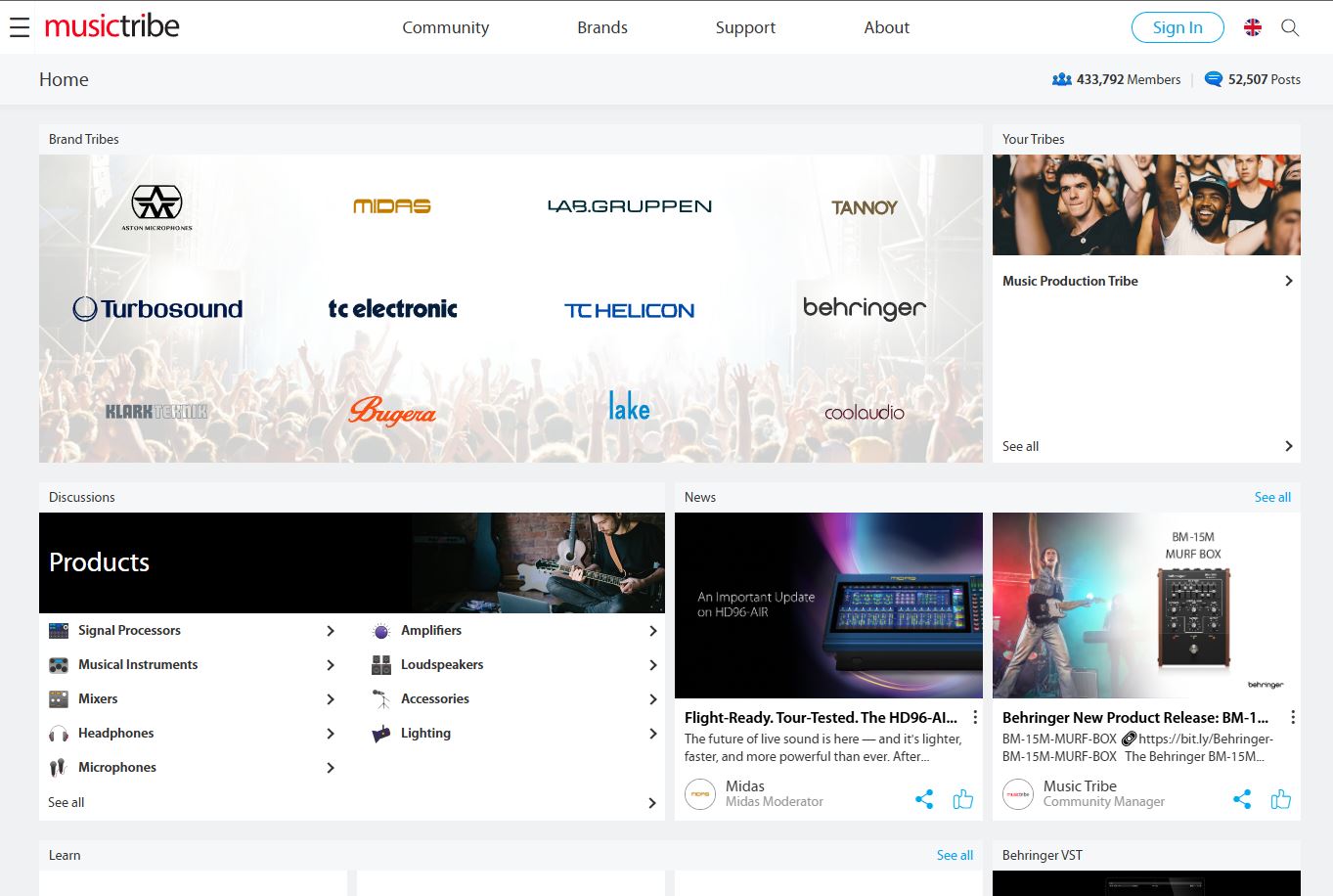Click the Midas moderator avatar
Viewport: 1333px width, 896px height.
pyautogui.click(x=700, y=794)
